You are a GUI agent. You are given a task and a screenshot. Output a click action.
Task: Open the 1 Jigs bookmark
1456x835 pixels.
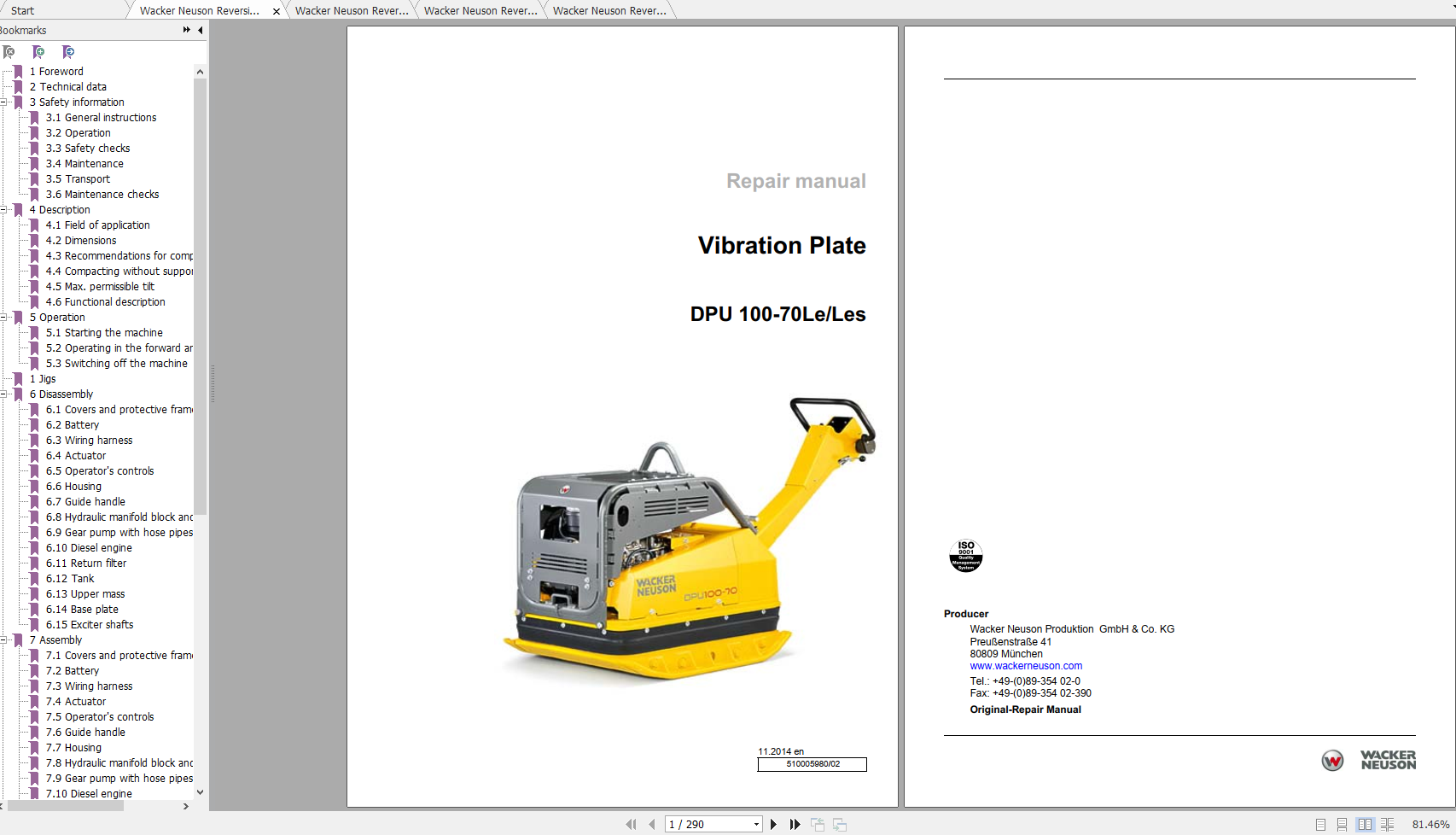[43, 379]
